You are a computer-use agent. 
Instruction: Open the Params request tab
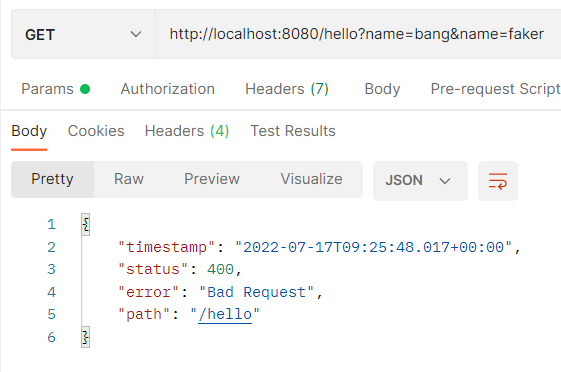pyautogui.click(x=55, y=89)
